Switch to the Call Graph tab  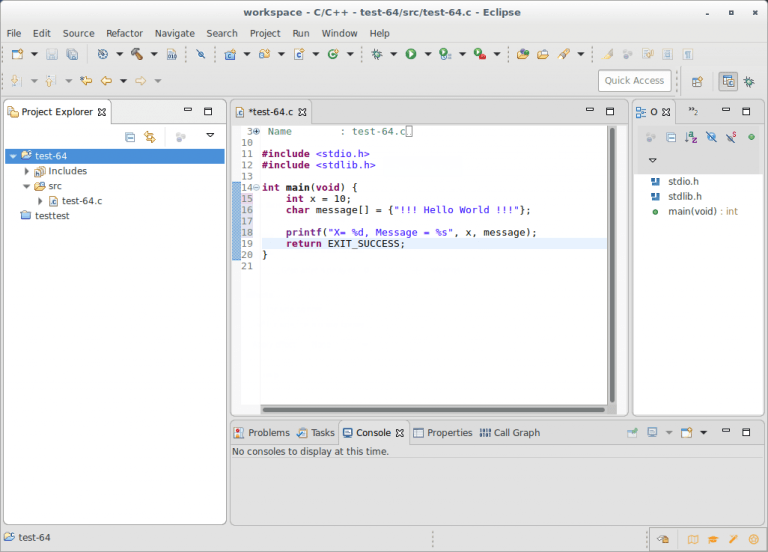point(510,433)
